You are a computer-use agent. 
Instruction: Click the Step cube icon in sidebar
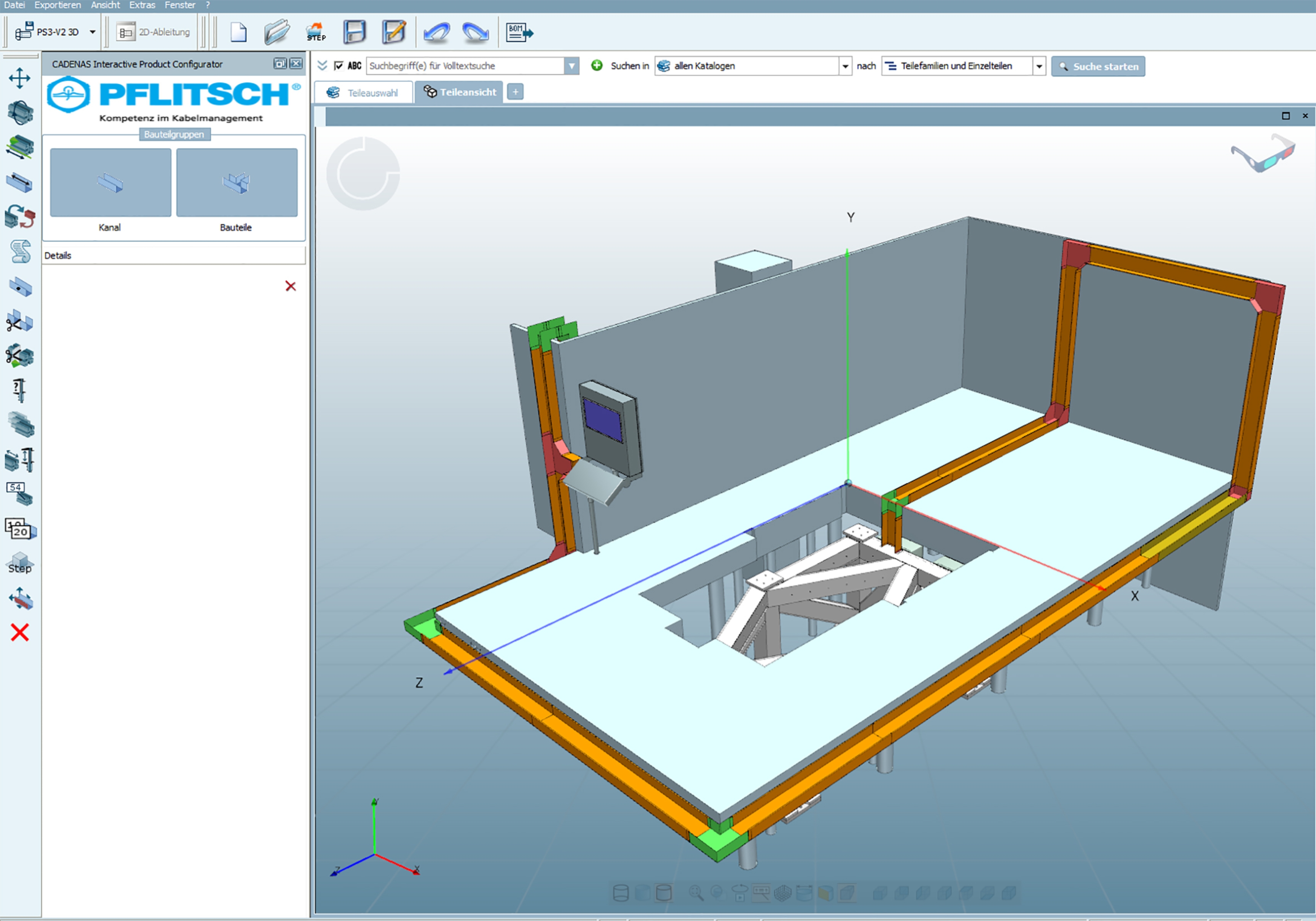20,563
